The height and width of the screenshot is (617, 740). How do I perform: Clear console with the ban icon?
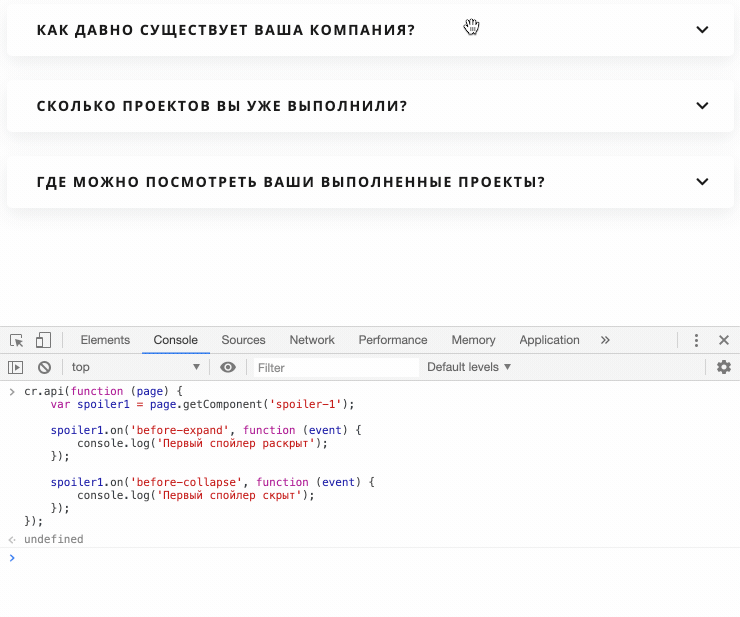pyautogui.click(x=44, y=367)
